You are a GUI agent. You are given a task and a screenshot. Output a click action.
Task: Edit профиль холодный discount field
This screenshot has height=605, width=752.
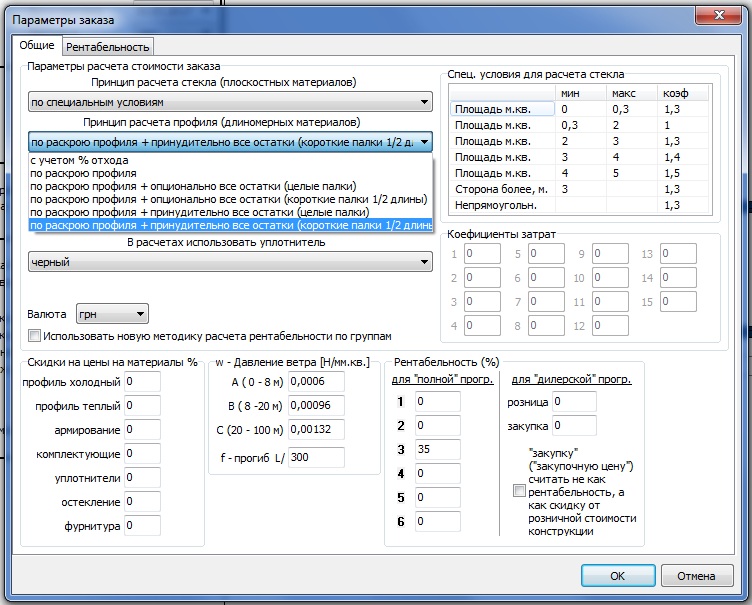pyautogui.click(x=142, y=382)
